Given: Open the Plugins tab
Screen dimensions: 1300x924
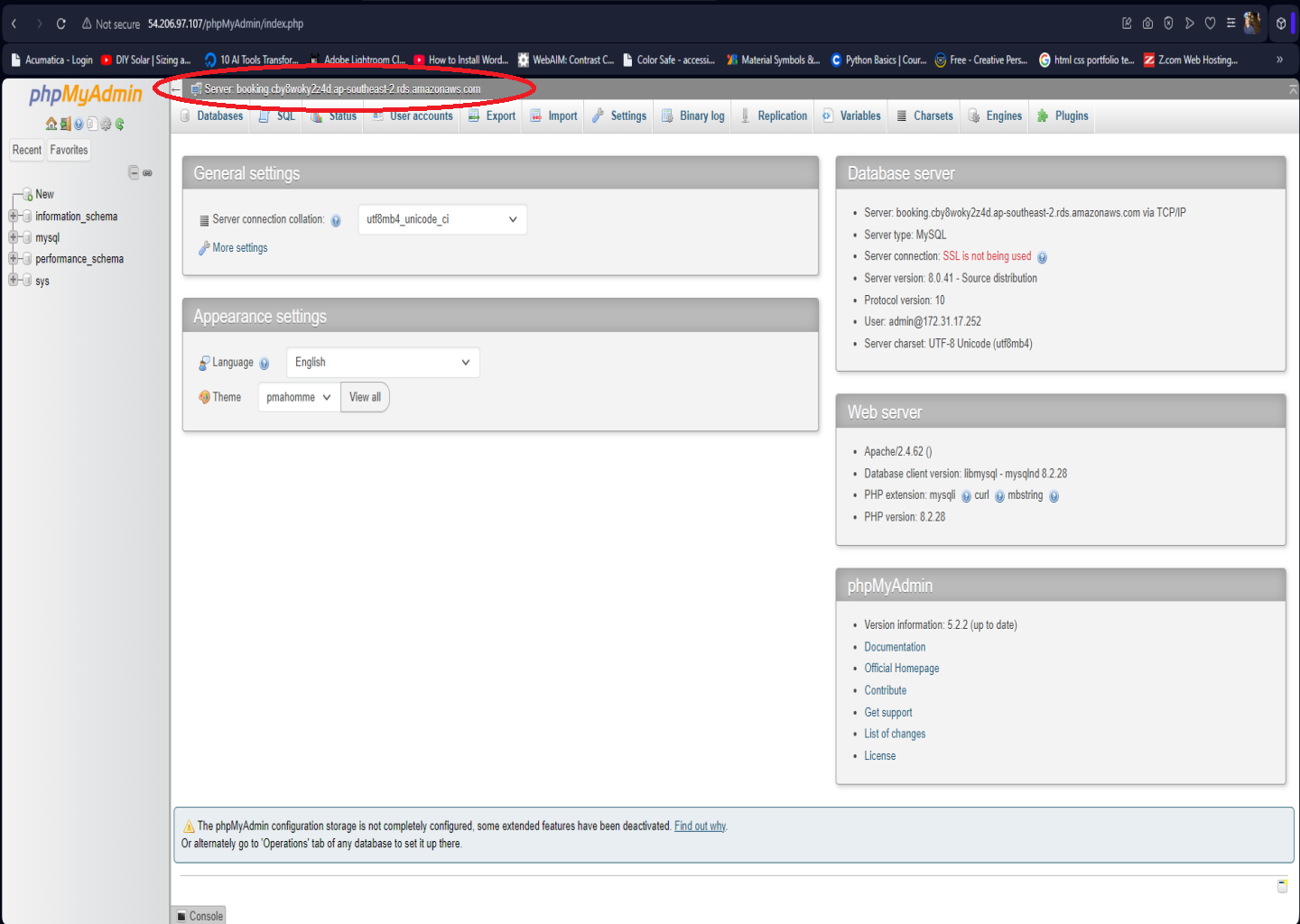Looking at the screenshot, I should pyautogui.click(x=1063, y=116).
